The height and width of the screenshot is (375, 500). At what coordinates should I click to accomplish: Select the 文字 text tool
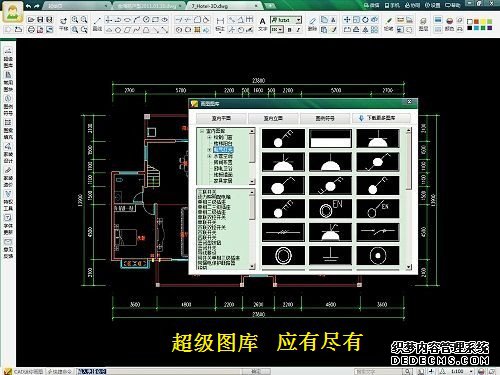[262, 25]
